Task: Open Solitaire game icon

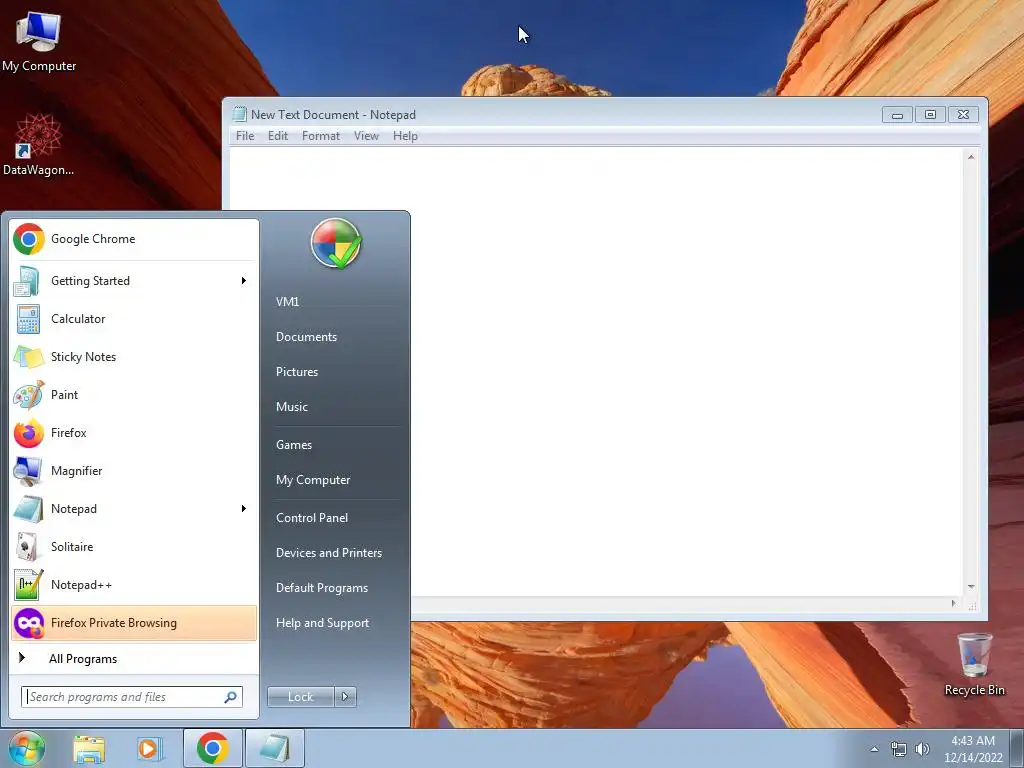Action: pos(28,547)
